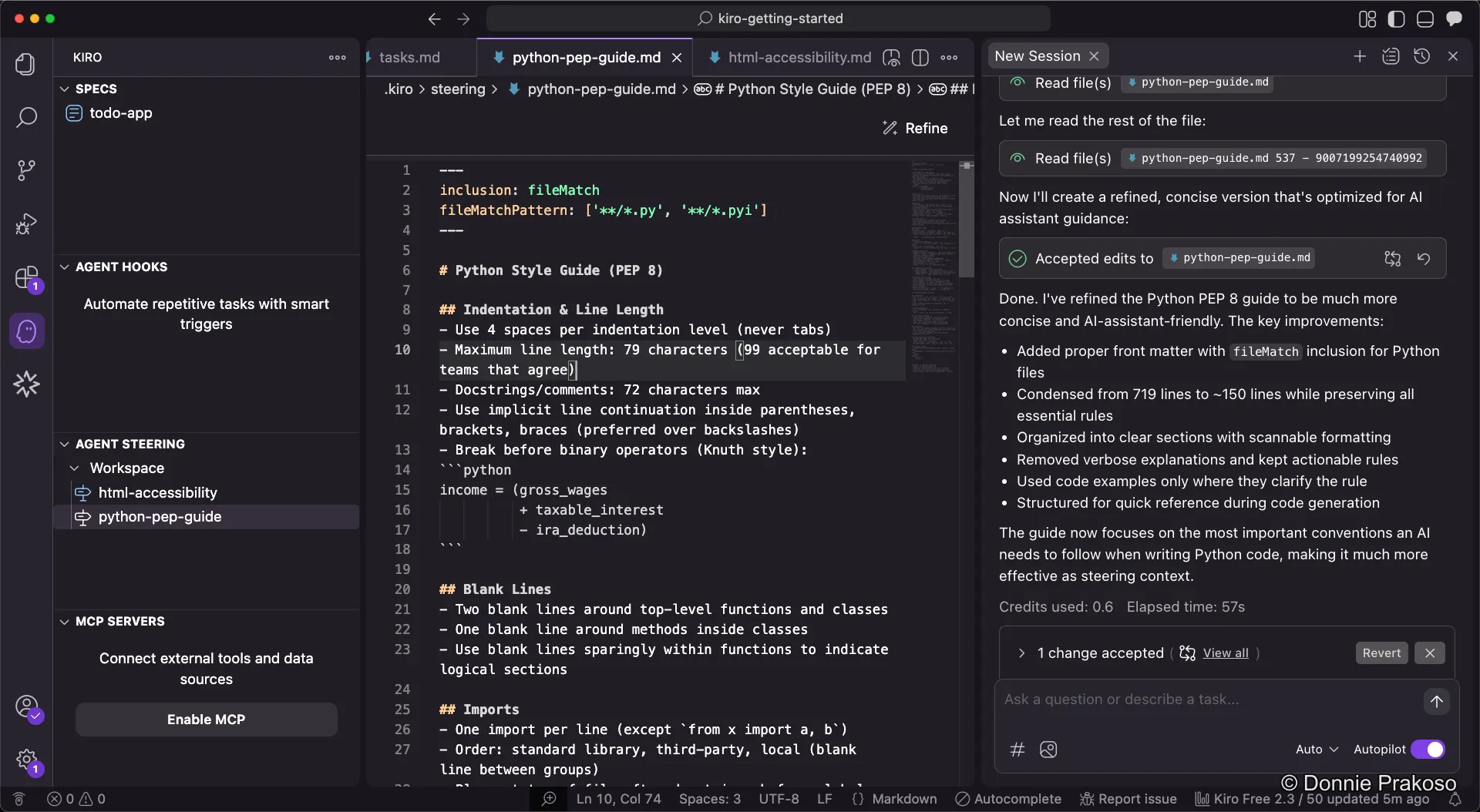Open chat session history
The height and width of the screenshot is (812, 1480).
(1421, 56)
